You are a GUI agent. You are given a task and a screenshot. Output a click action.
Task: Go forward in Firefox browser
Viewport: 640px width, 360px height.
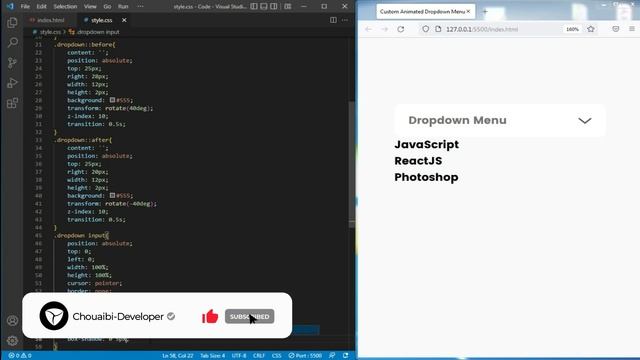click(x=384, y=29)
